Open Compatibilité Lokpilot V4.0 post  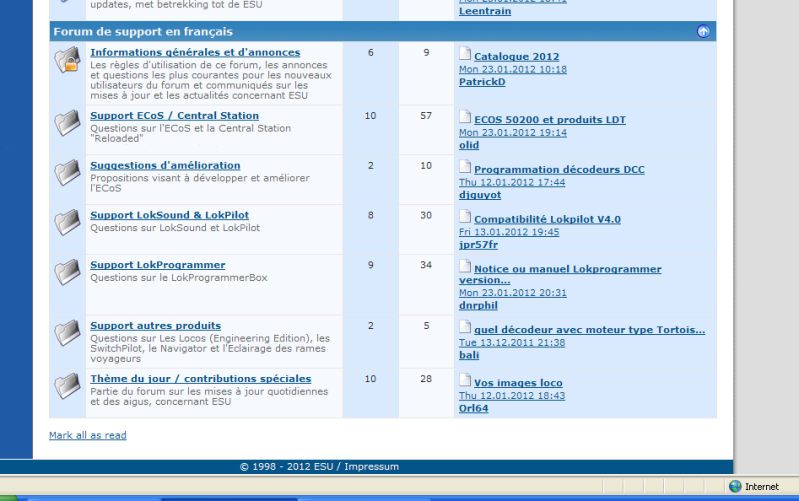click(x=547, y=220)
